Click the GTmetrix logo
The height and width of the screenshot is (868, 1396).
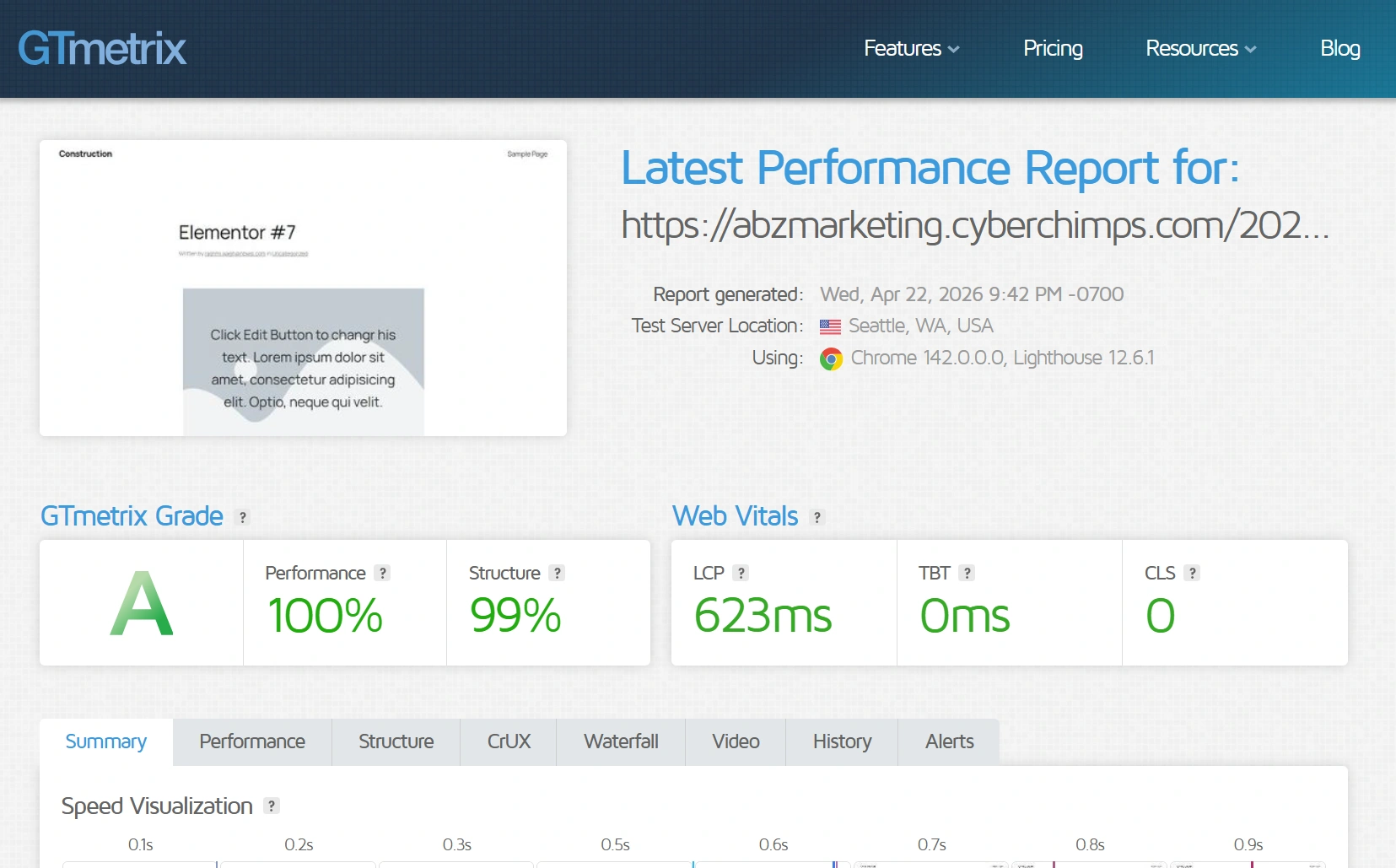pyautogui.click(x=102, y=48)
